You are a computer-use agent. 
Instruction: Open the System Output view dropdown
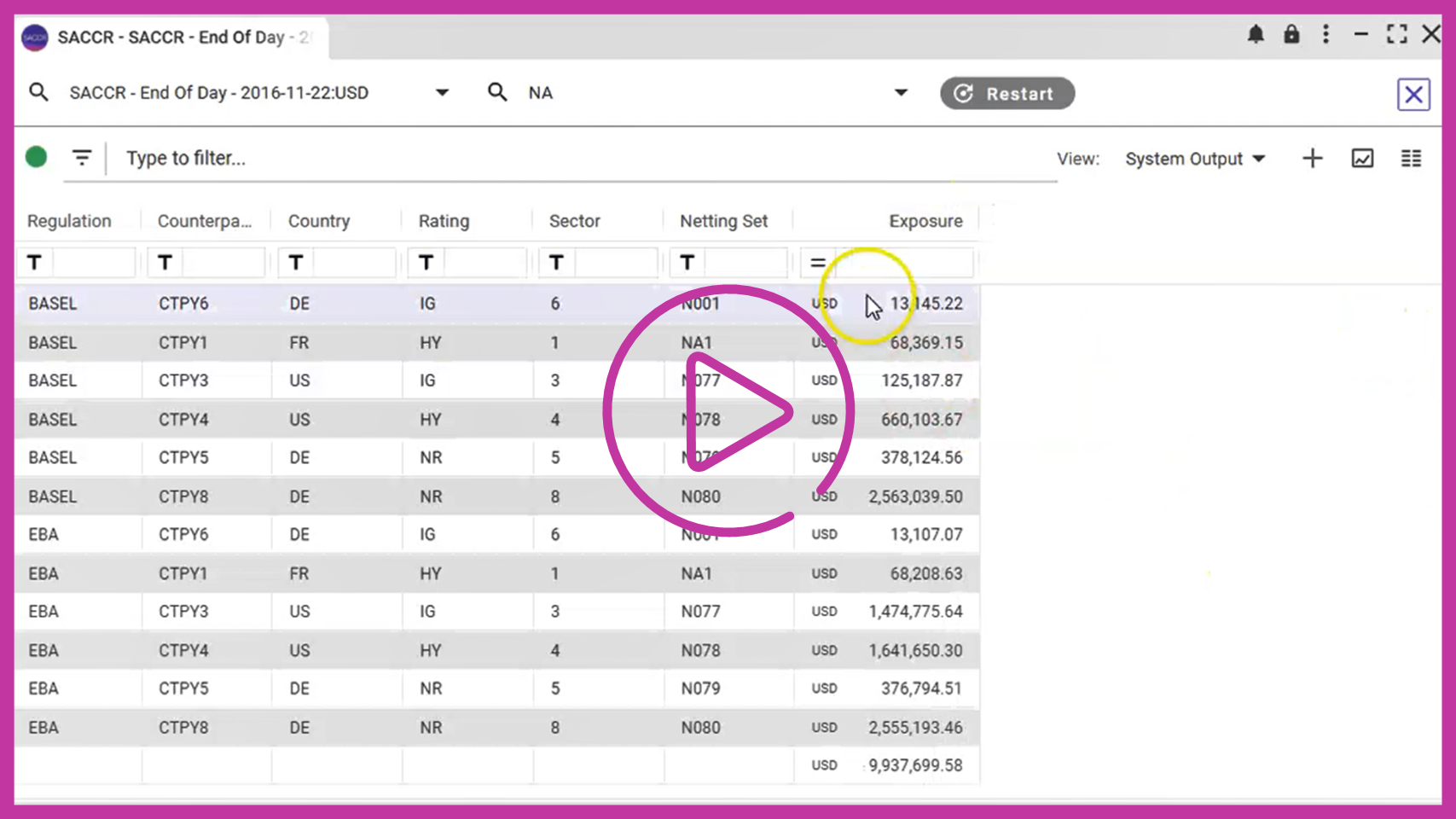click(x=1194, y=159)
